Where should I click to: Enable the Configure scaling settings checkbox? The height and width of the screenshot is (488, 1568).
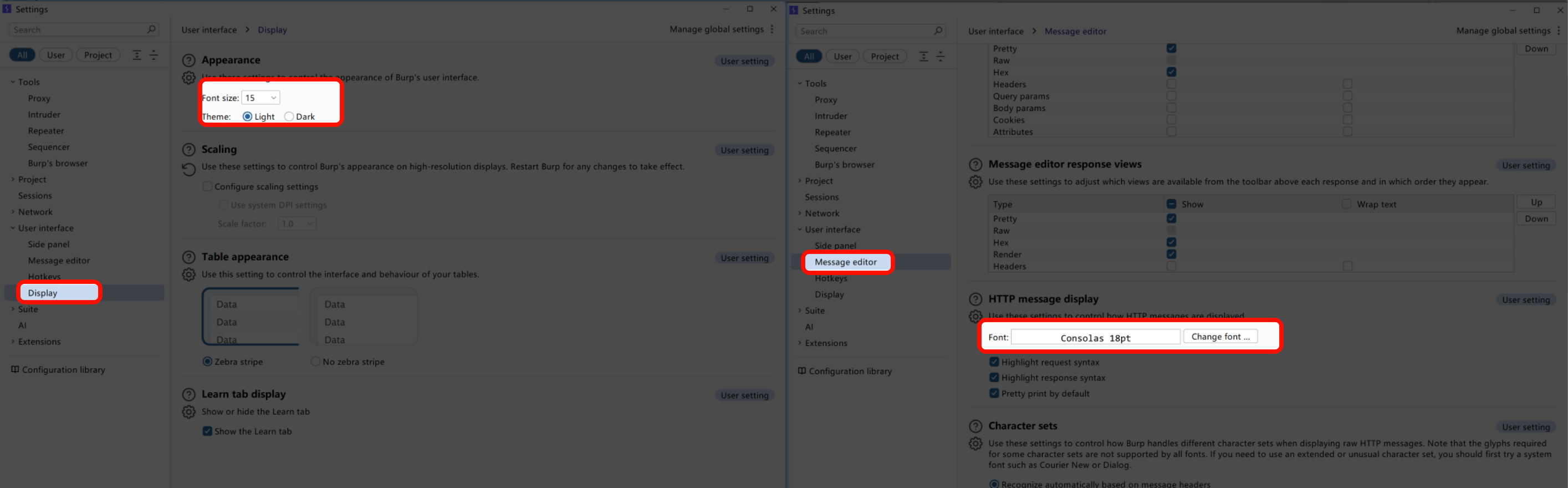tap(207, 186)
